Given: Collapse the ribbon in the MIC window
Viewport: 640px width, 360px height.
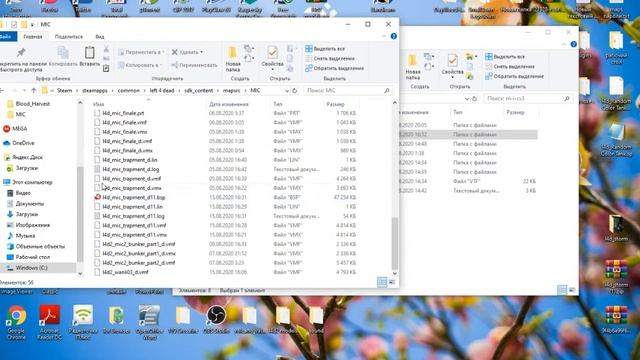Looking at the screenshot, I should (x=384, y=36).
